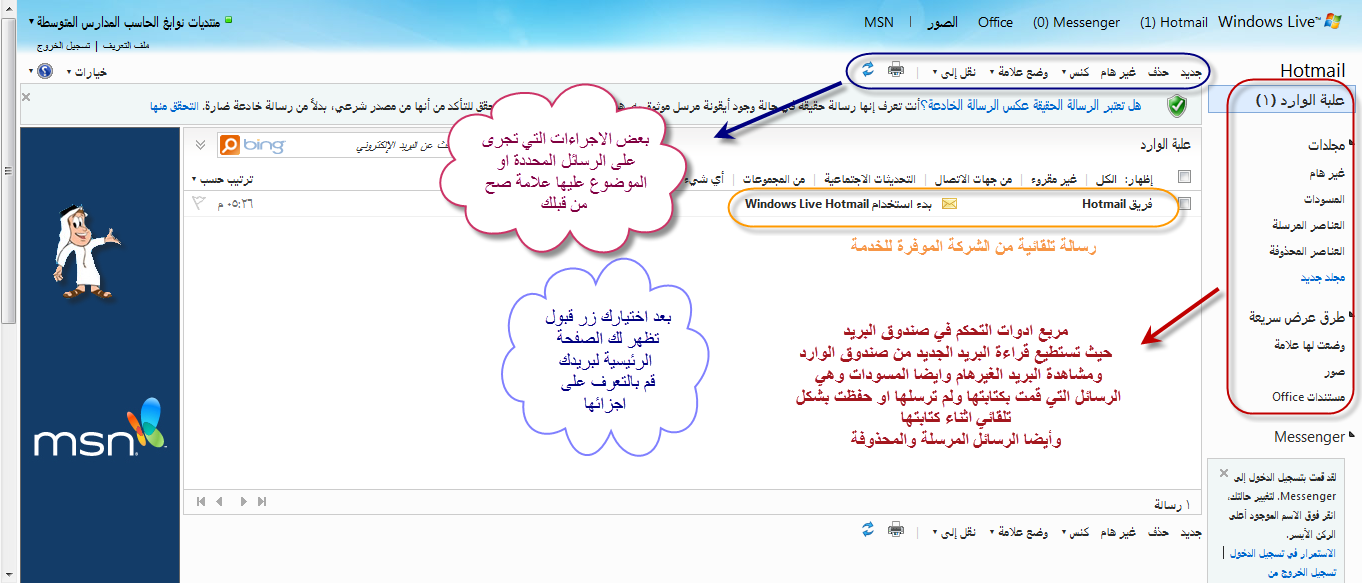Close the info bar with the X button
The image size is (1362, 583).
[x=27, y=97]
